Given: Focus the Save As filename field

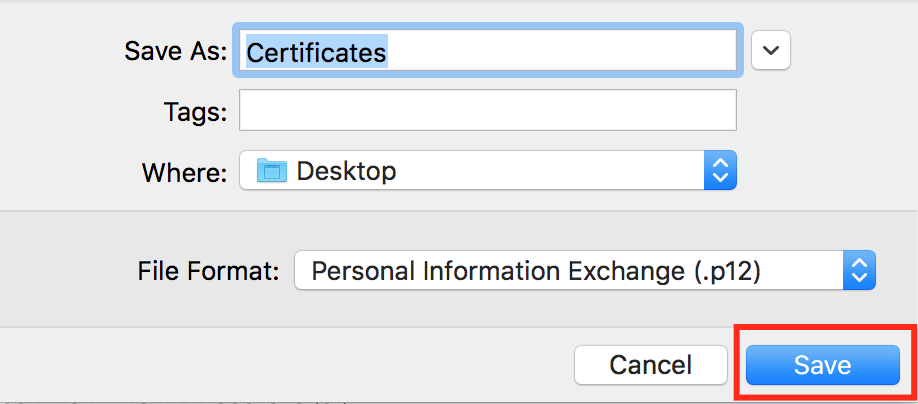Looking at the screenshot, I should tap(488, 51).
